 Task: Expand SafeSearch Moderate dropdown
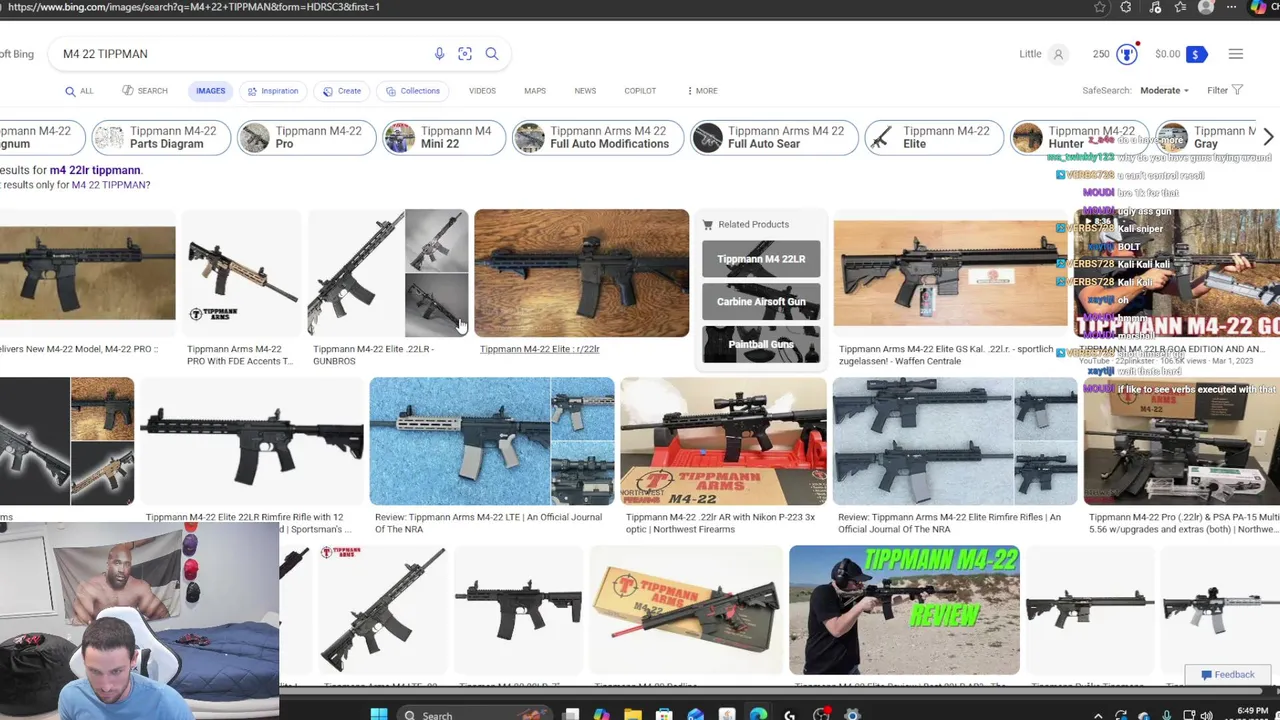(1165, 90)
